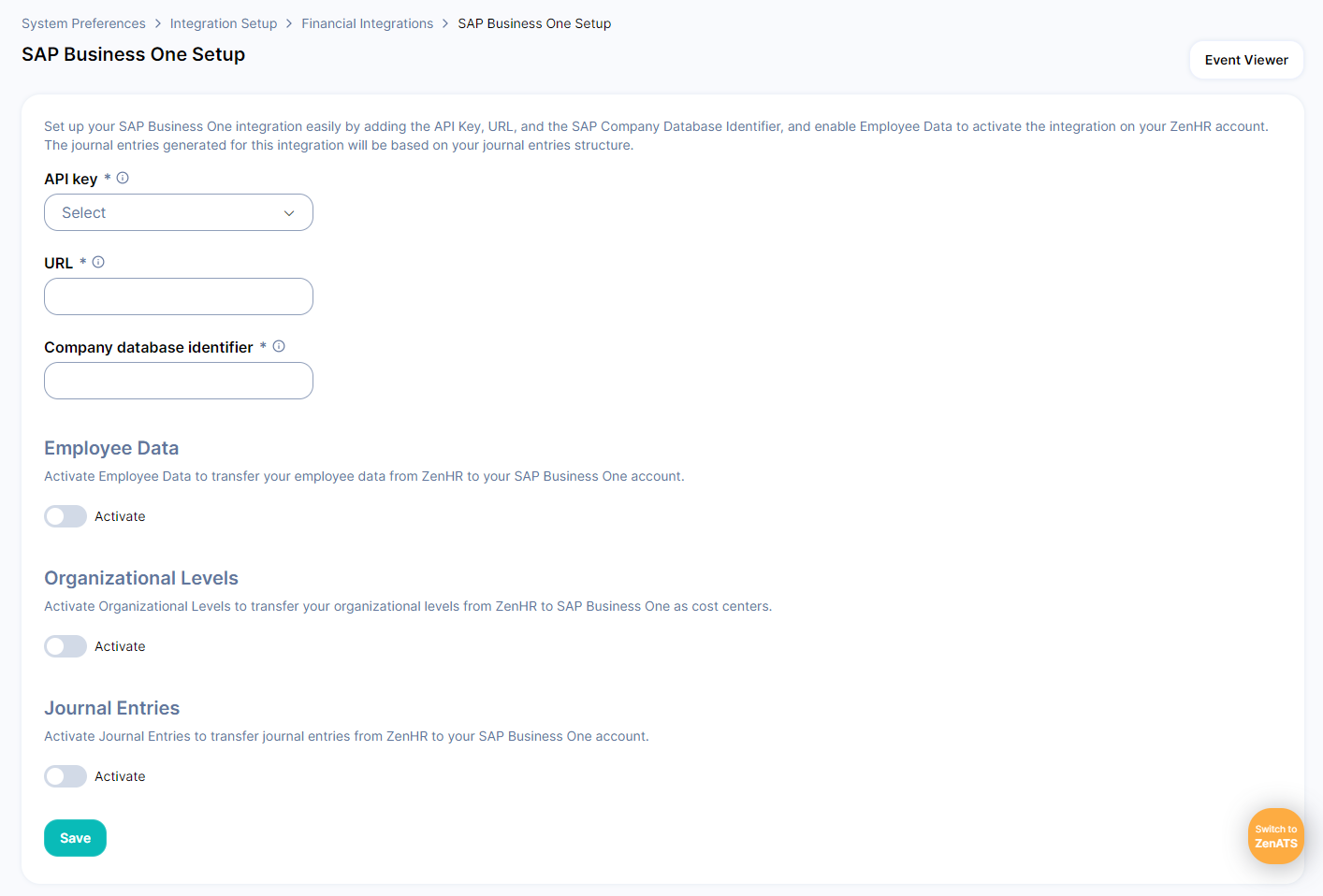Click the URL info icon
1323x896 pixels.
point(98,262)
